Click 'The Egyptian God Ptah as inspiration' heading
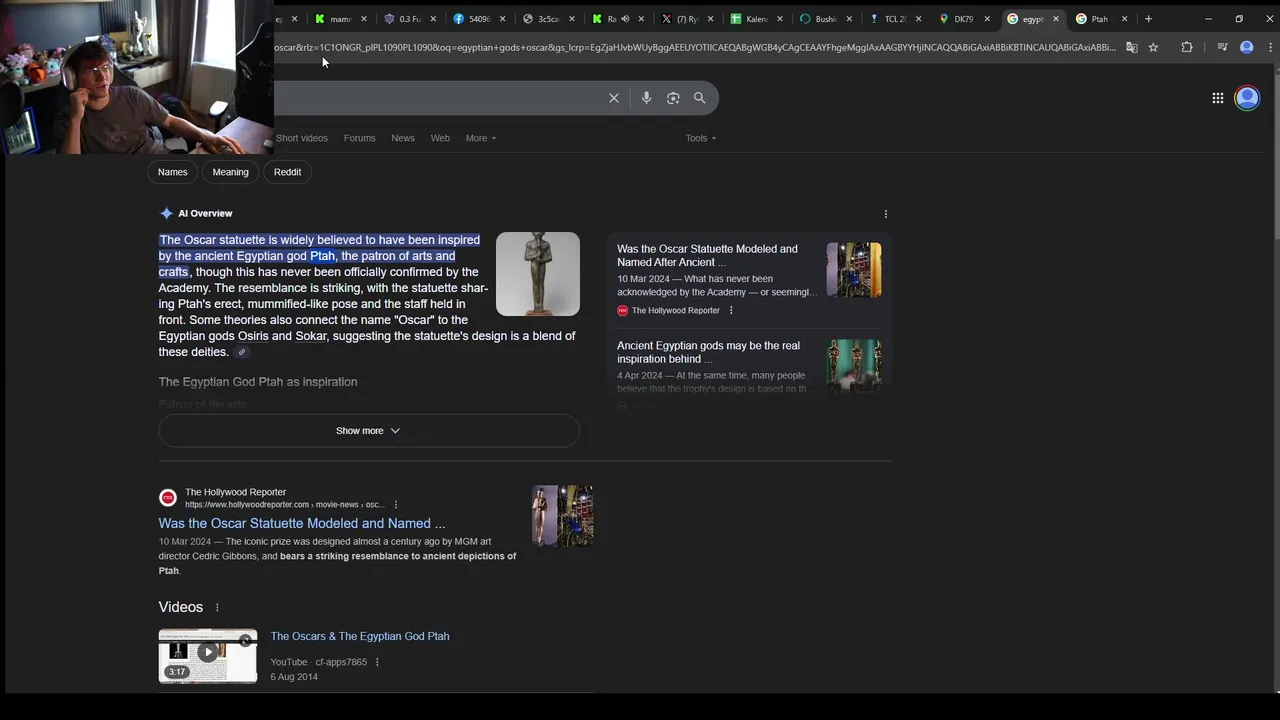This screenshot has width=1280, height=720. (258, 382)
